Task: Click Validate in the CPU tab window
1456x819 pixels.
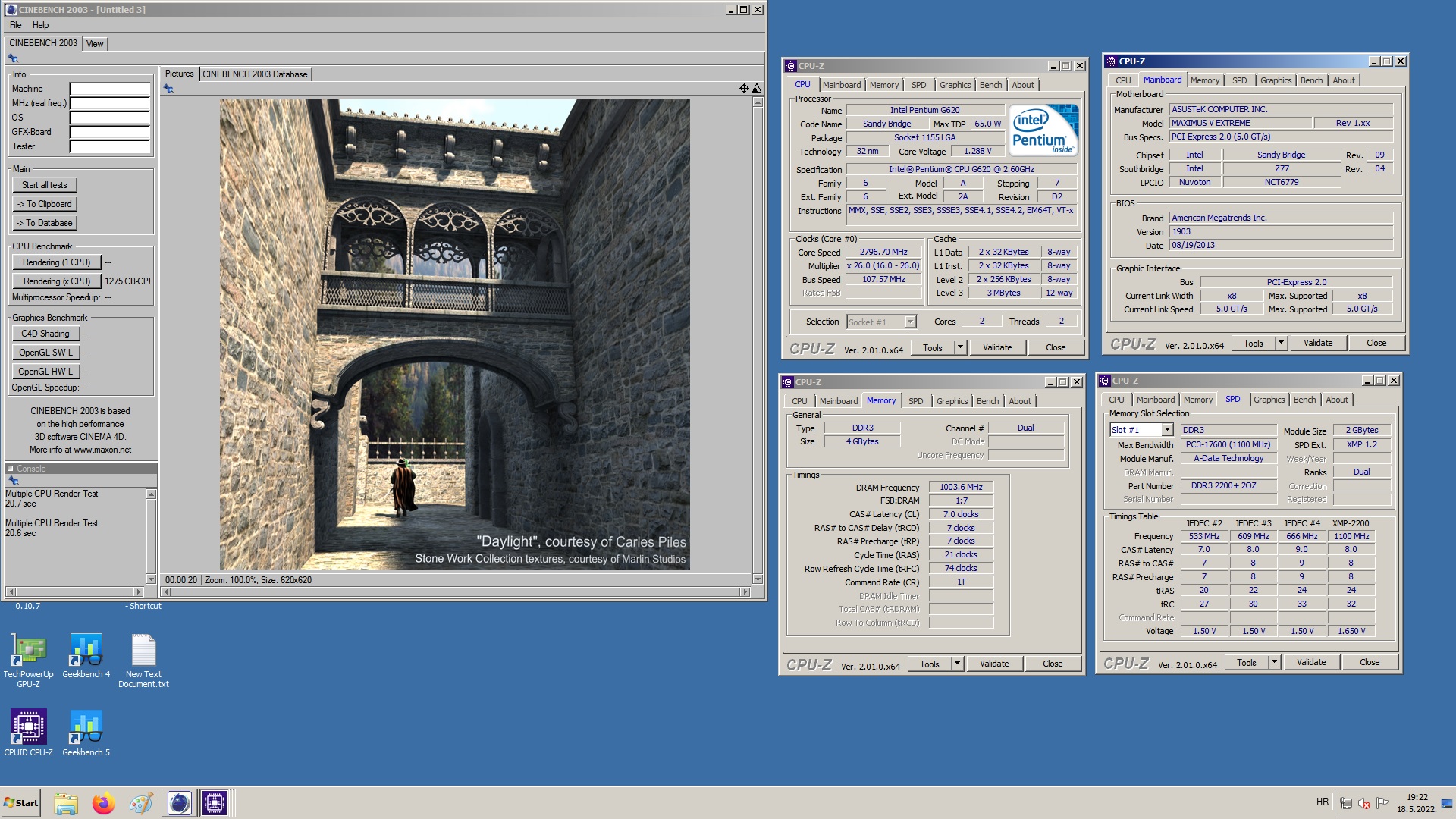Action: point(997,347)
